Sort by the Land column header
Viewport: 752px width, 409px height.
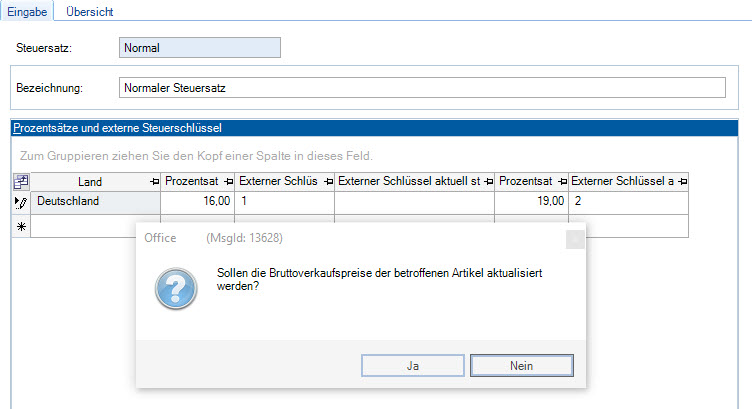point(90,181)
